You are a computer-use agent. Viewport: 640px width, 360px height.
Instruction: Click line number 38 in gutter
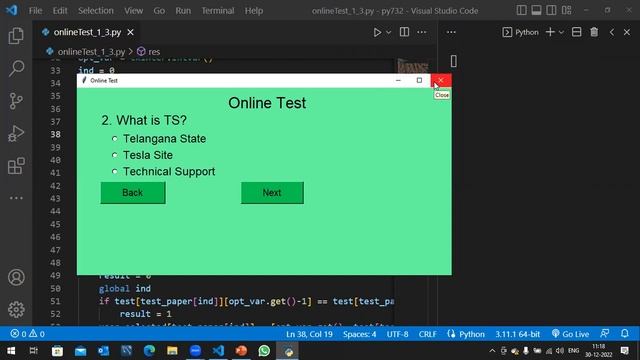click(x=56, y=134)
